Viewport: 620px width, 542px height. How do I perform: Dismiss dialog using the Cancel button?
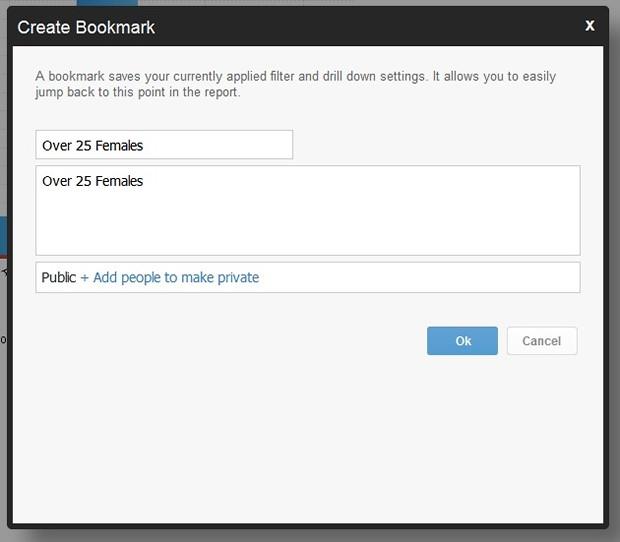tap(542, 341)
